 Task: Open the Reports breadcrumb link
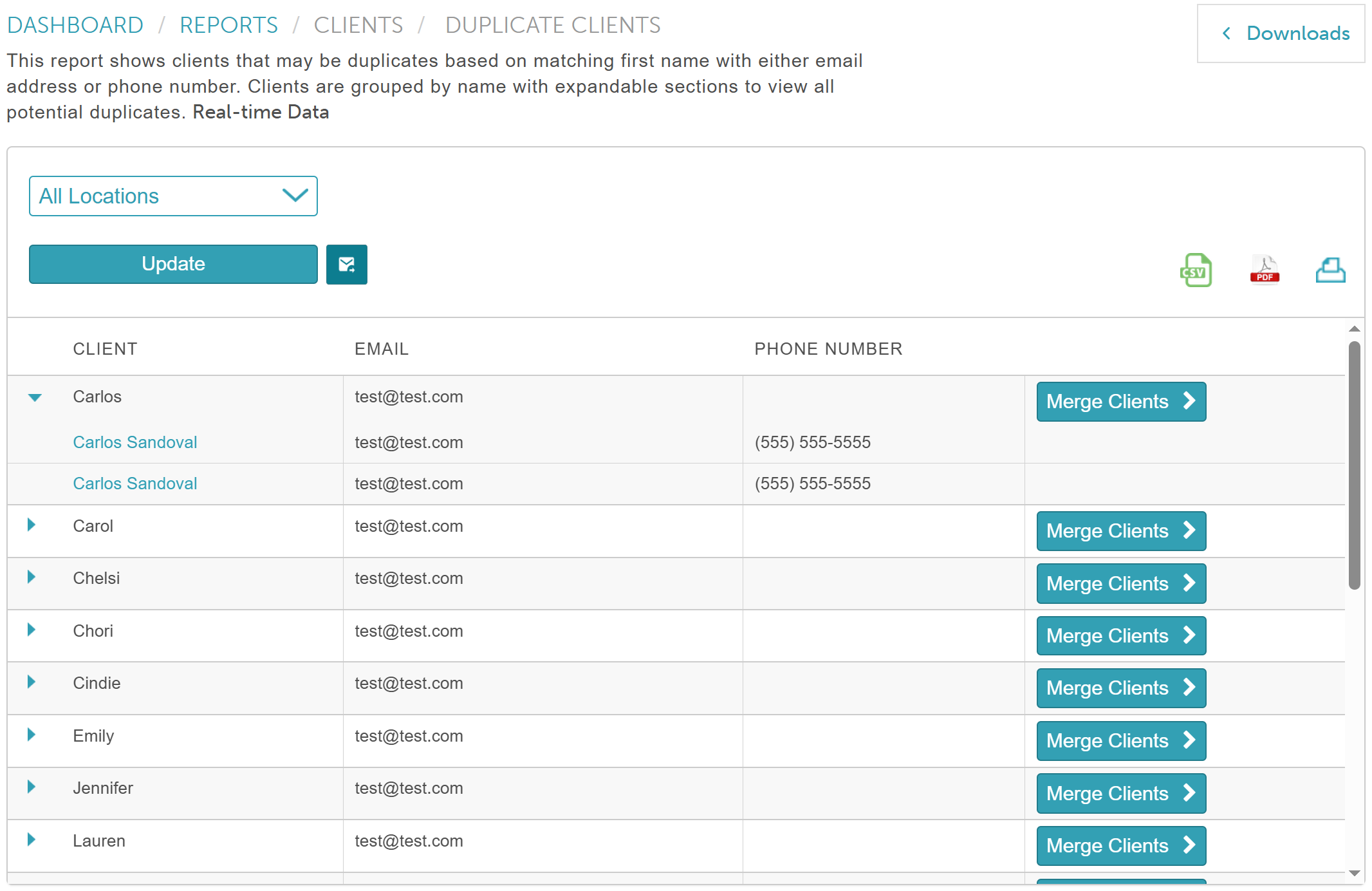click(228, 25)
